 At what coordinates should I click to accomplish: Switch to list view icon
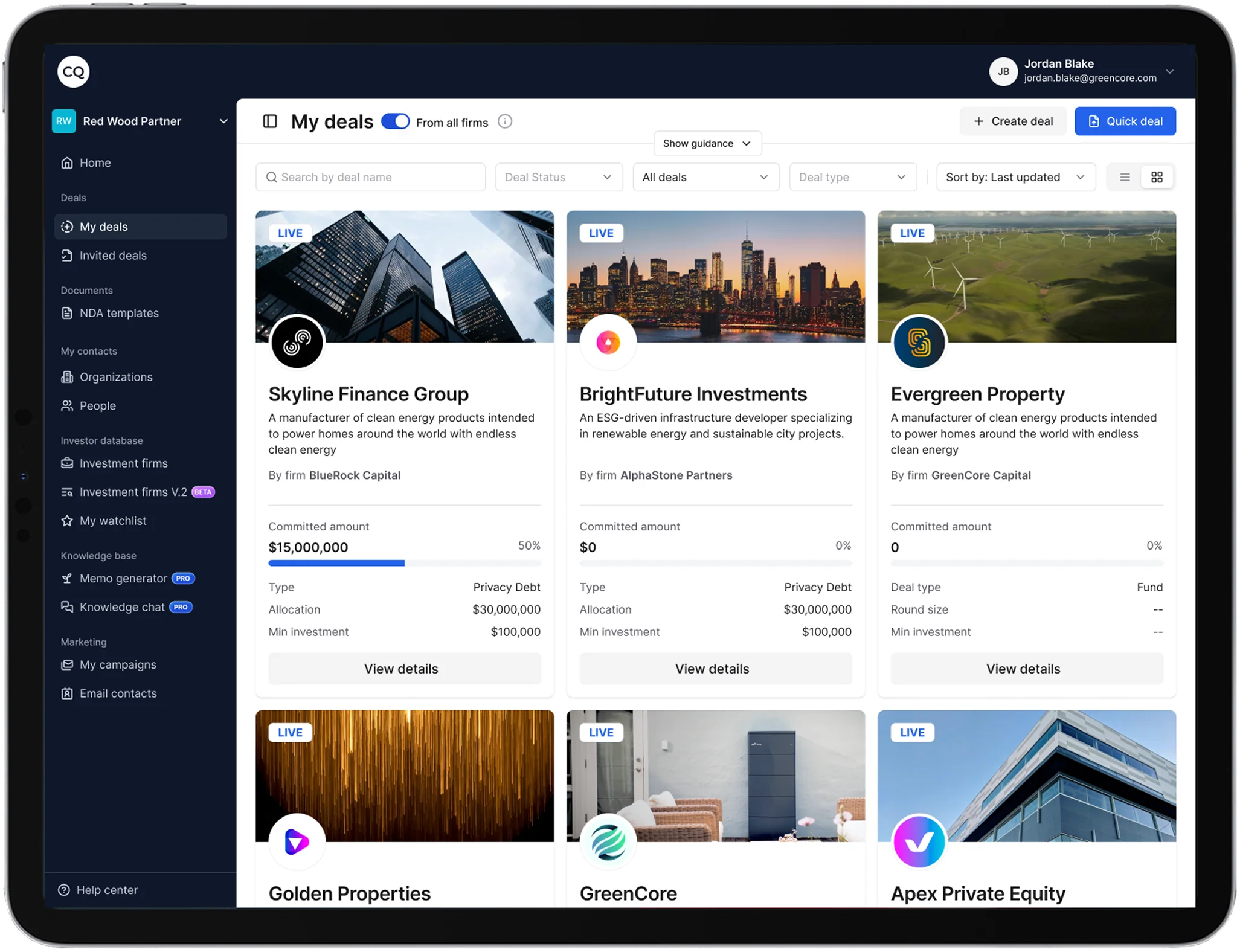[1125, 177]
